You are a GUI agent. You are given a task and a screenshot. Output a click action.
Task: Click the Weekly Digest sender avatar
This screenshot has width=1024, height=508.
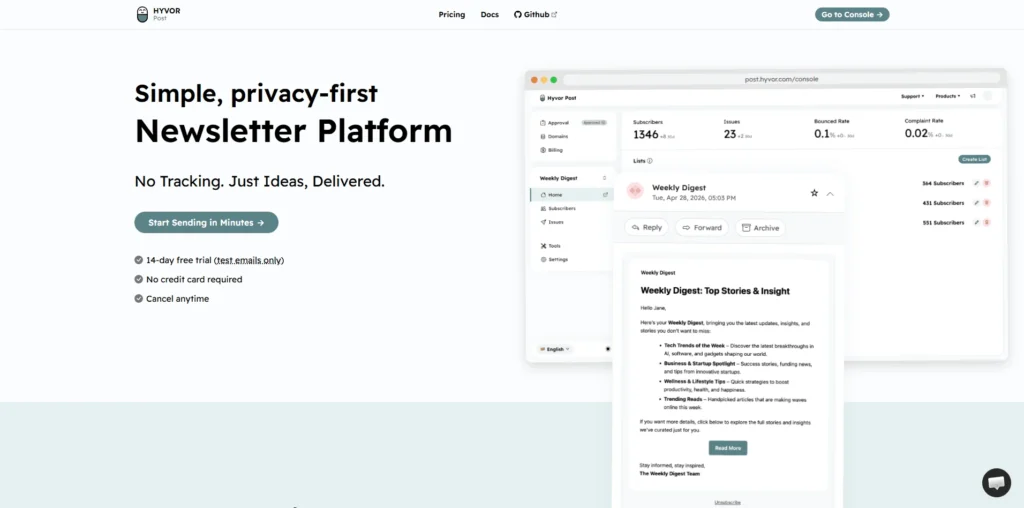click(x=635, y=191)
